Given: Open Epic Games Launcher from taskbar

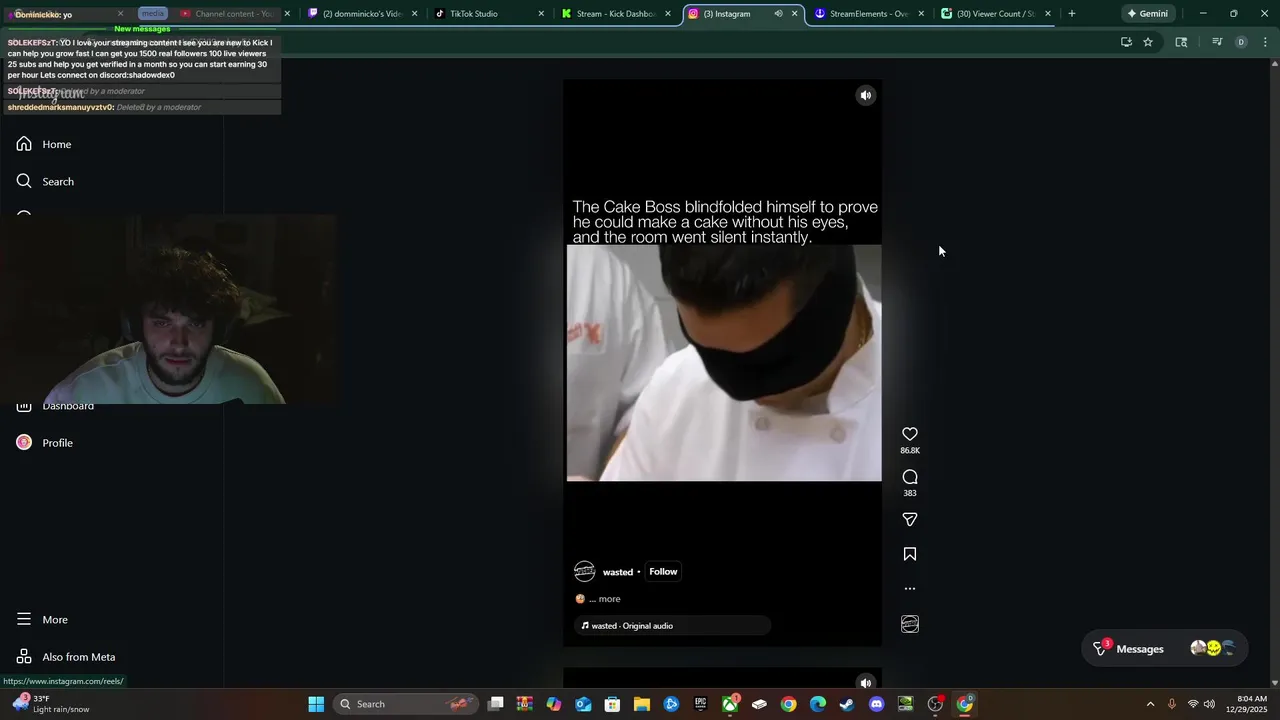Looking at the screenshot, I should click(700, 704).
